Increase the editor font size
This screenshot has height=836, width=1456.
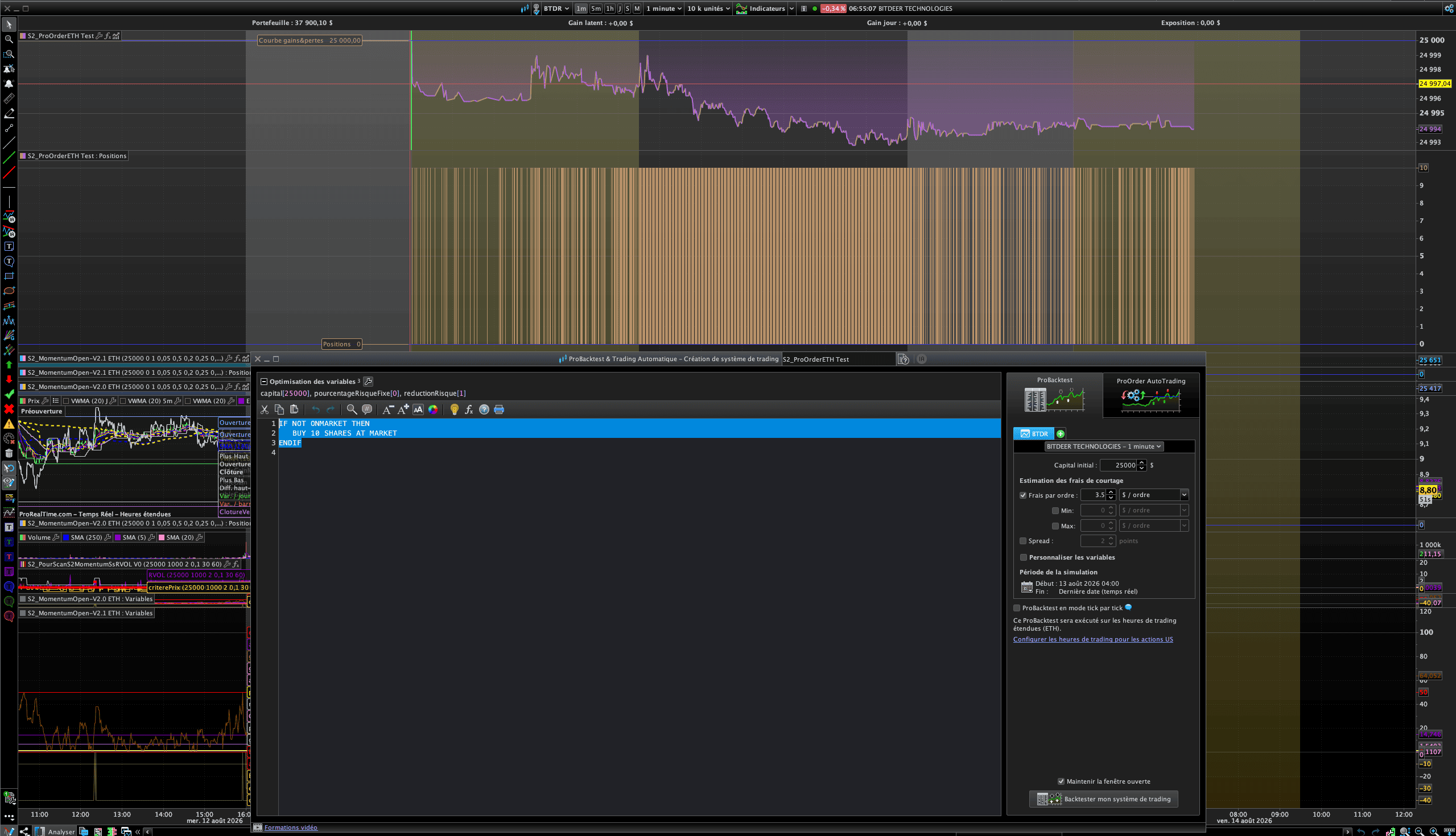click(403, 409)
